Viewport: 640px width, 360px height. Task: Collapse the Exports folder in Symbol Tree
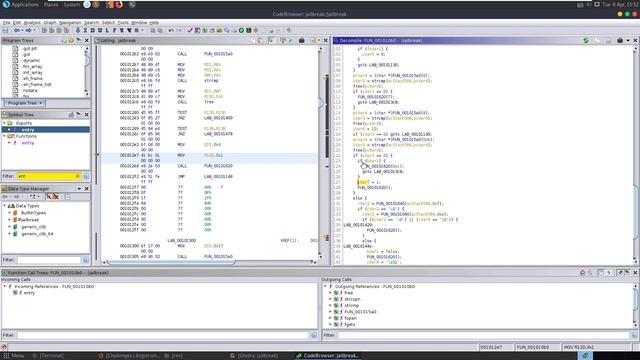(4, 123)
